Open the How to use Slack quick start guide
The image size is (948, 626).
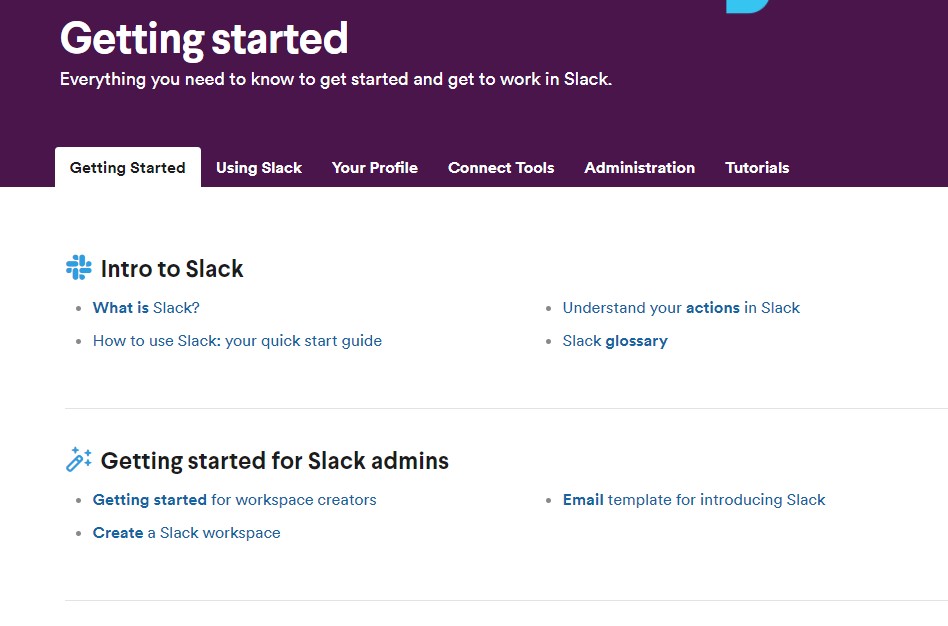237,341
